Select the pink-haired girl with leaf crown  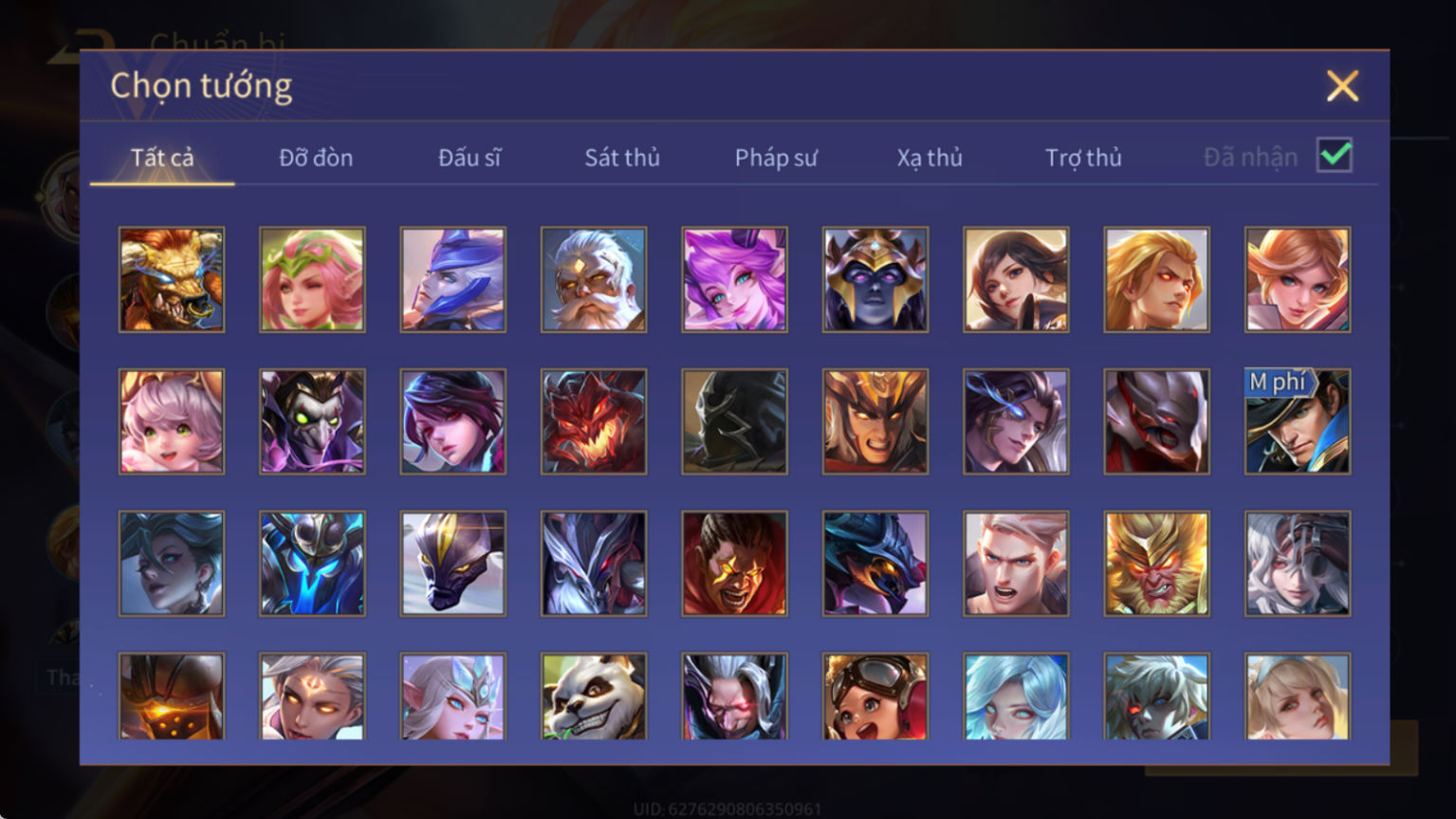tap(312, 279)
